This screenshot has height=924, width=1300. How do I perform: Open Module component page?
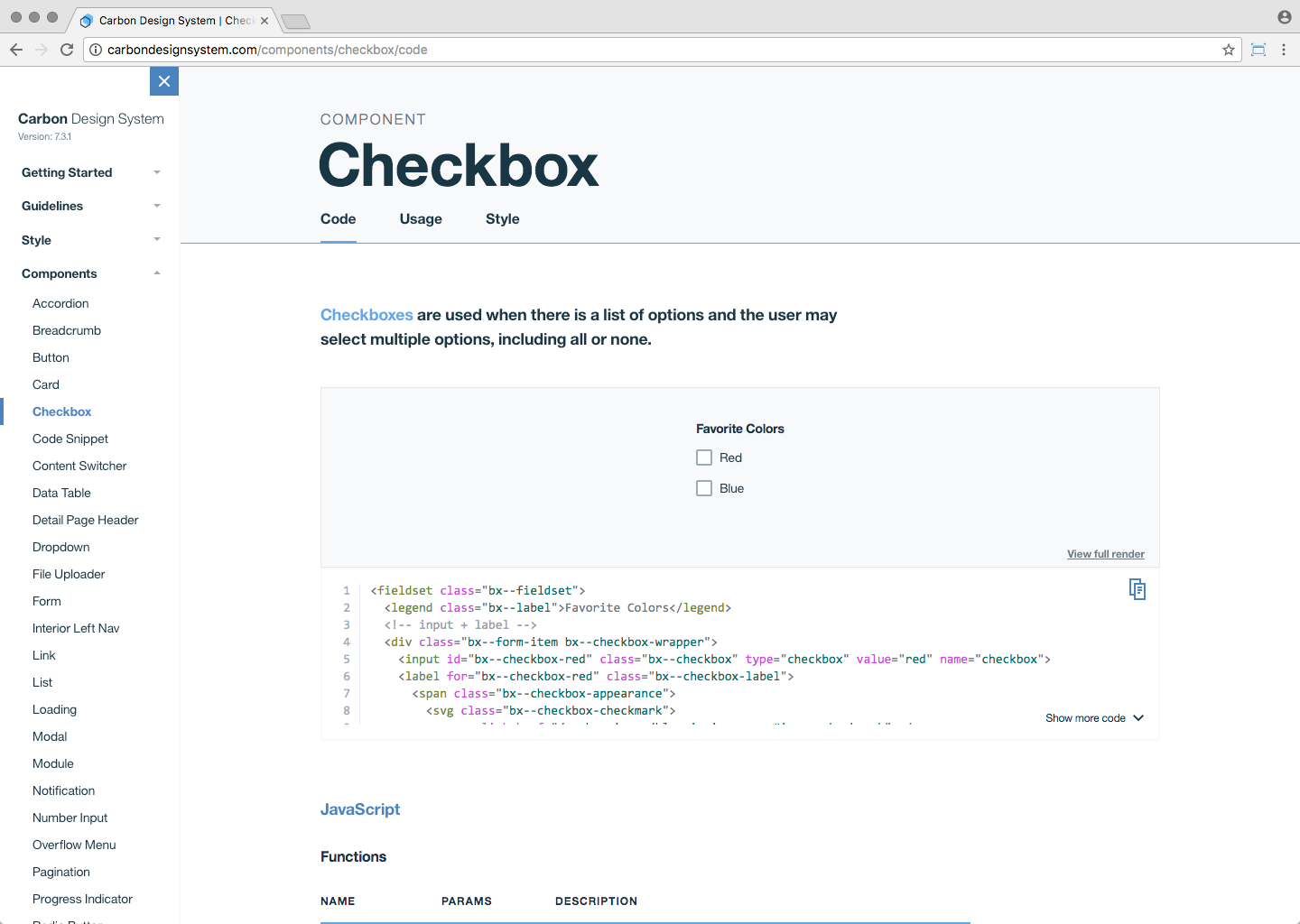click(x=53, y=763)
